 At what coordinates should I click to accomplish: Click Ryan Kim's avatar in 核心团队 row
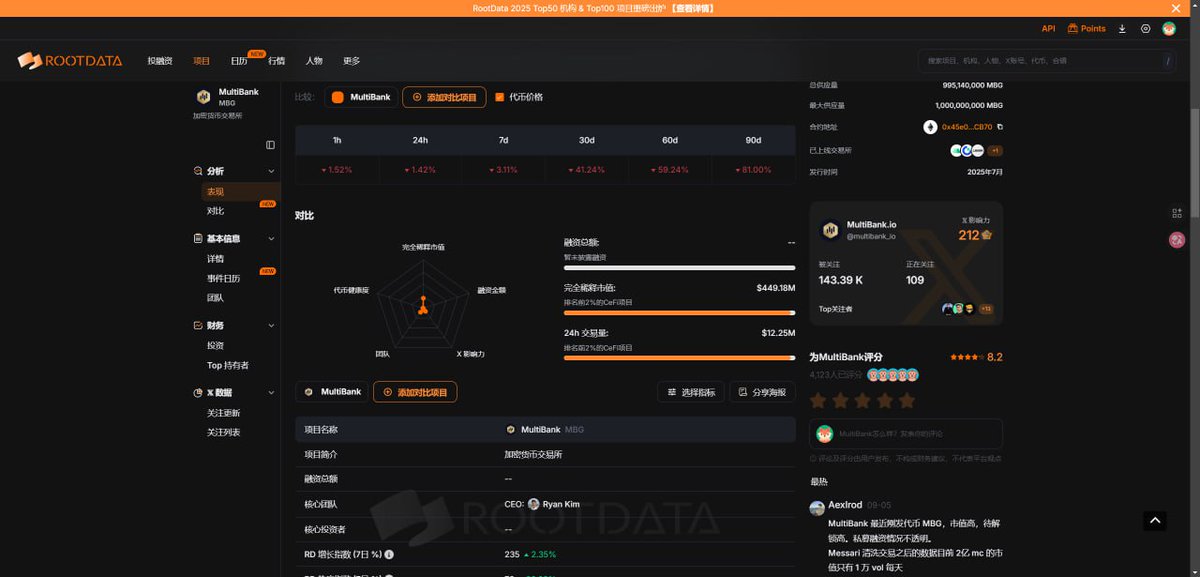533,504
